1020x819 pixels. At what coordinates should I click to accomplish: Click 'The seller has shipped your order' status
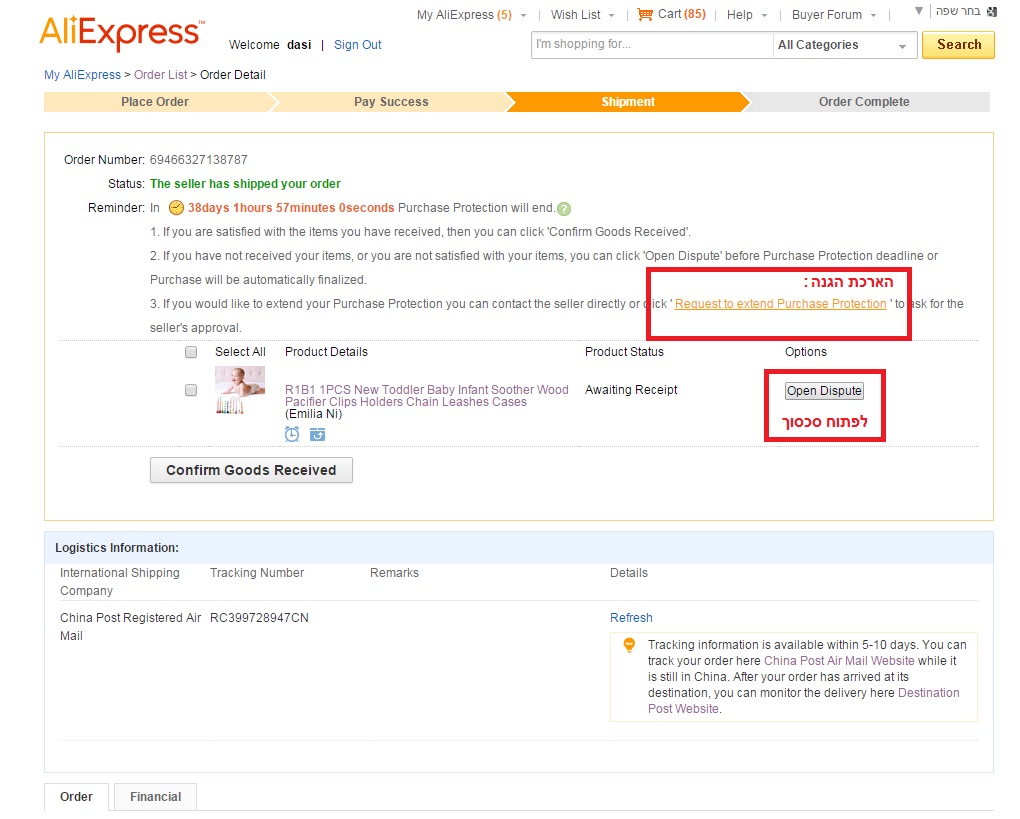(x=245, y=184)
